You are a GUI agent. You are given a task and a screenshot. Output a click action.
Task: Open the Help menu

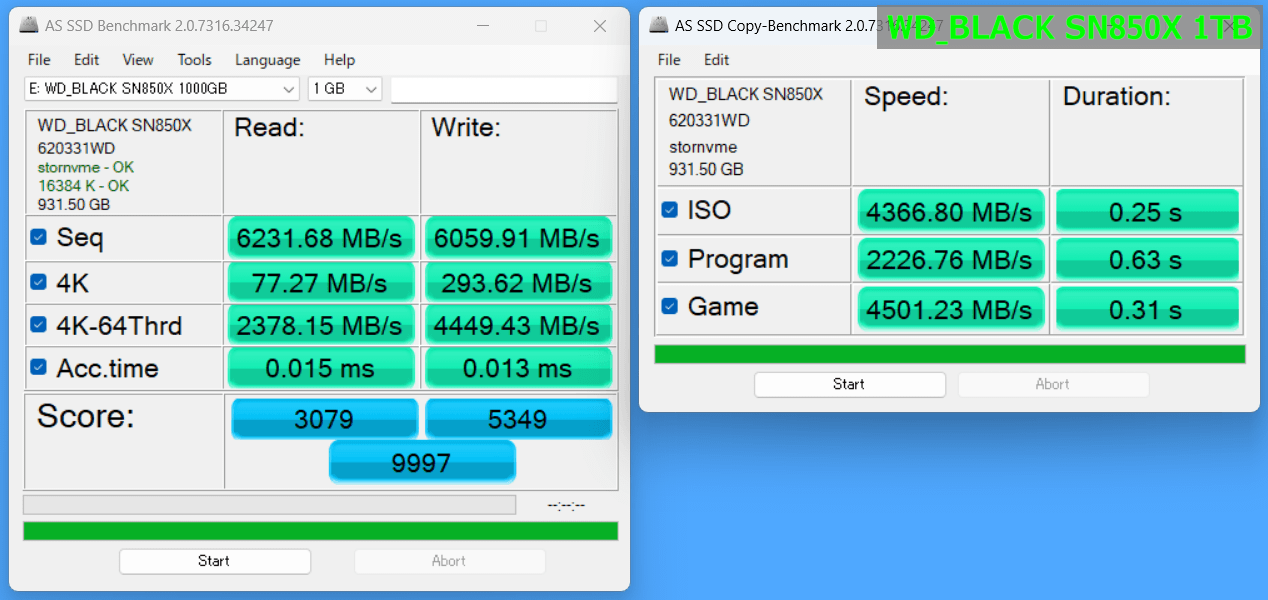click(x=340, y=60)
